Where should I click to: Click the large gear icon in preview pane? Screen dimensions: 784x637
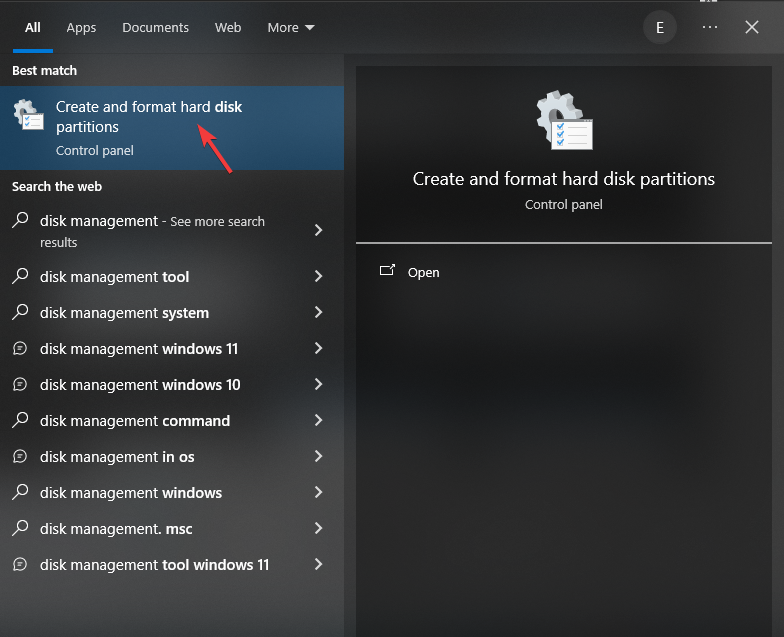point(564,120)
